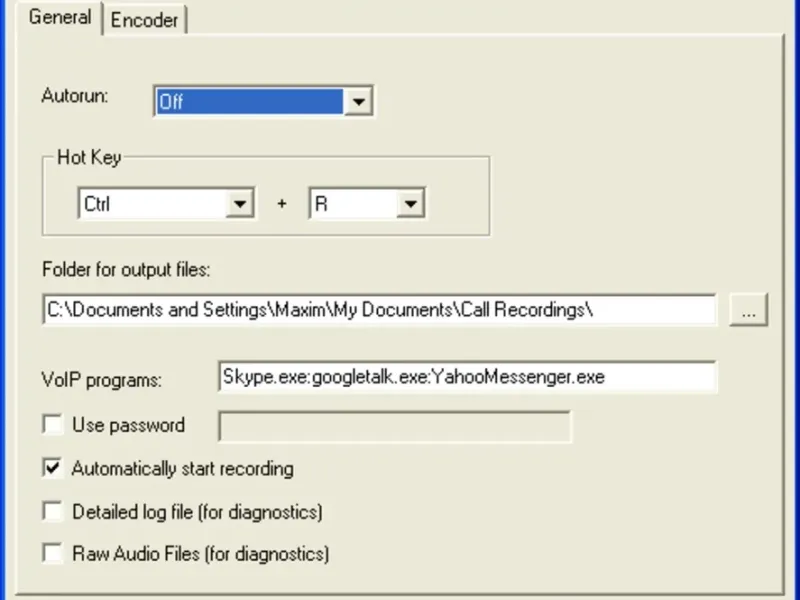Click the VoIP programs text field

[x=467, y=377]
